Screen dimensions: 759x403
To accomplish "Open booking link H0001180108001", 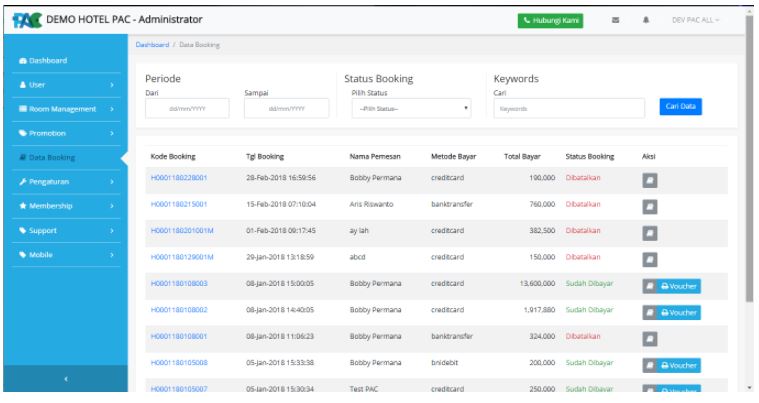I will pyautogui.click(x=179, y=336).
